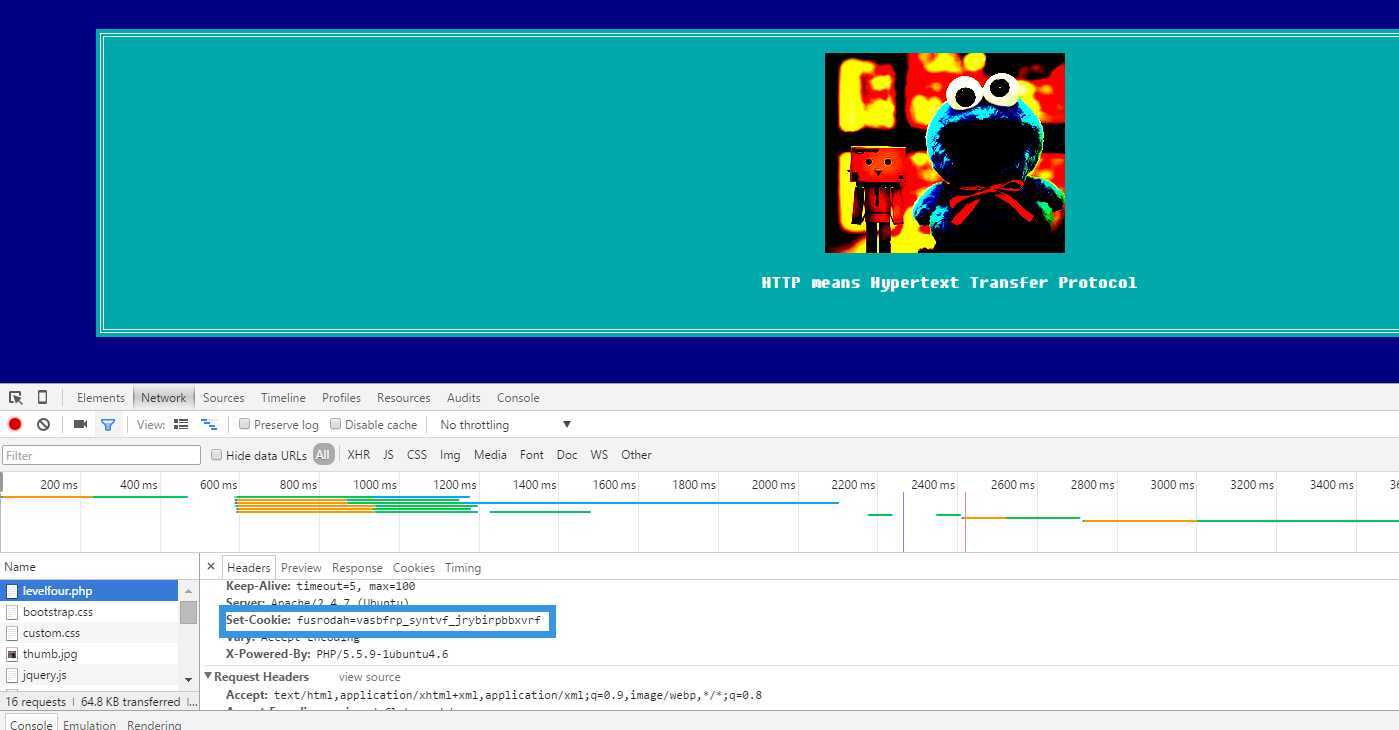Click request list scrollbar up arrow

click(188, 590)
